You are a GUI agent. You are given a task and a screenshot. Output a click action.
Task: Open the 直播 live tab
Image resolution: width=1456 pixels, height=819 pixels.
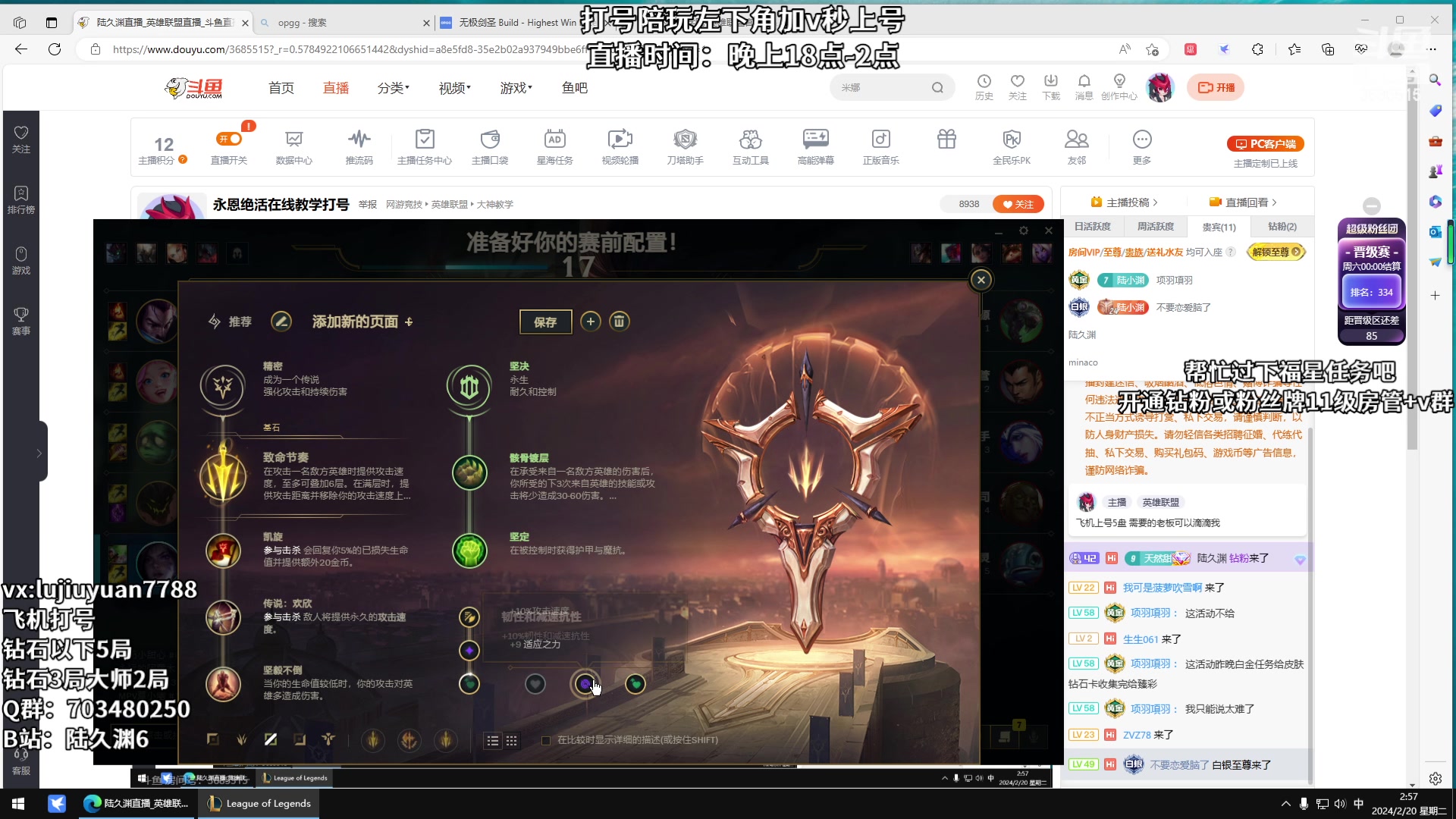coord(336,88)
